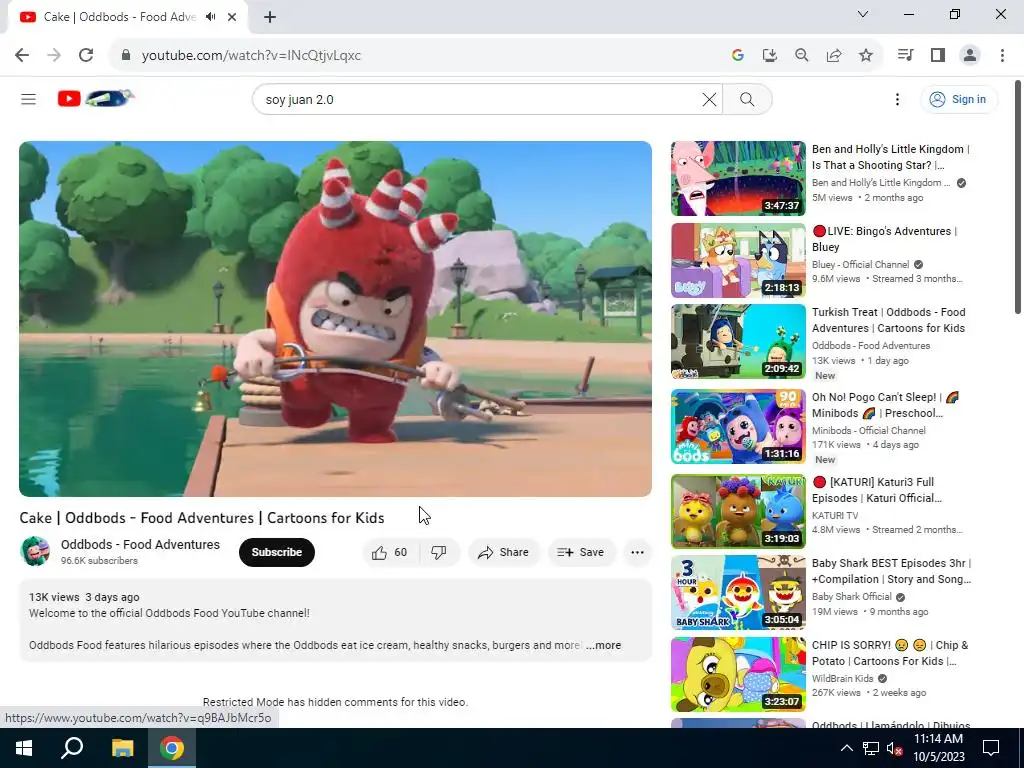Click the Minibods - Official Channel name
Image resolution: width=1024 pixels, height=768 pixels.
pyautogui.click(x=869, y=430)
